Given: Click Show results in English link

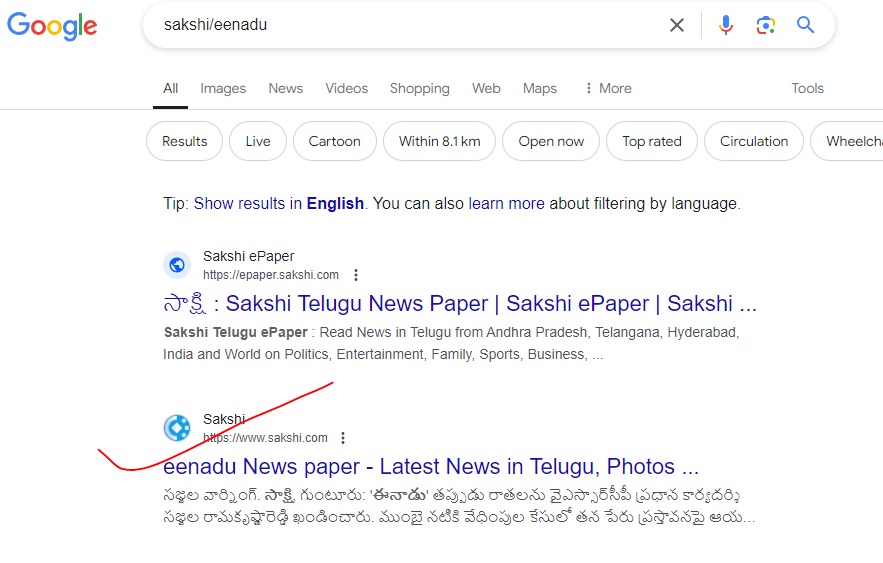Looking at the screenshot, I should click(278, 203).
